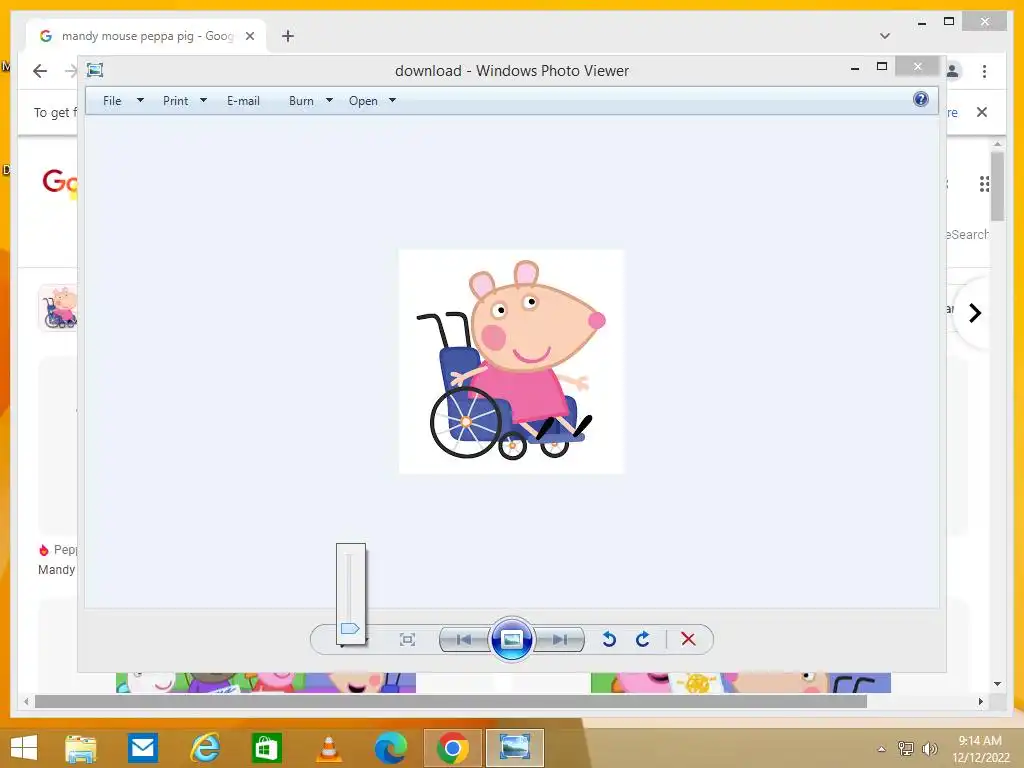The image size is (1024, 768).
Task: Open the File menu in Photo Viewer
Action: tap(112, 101)
